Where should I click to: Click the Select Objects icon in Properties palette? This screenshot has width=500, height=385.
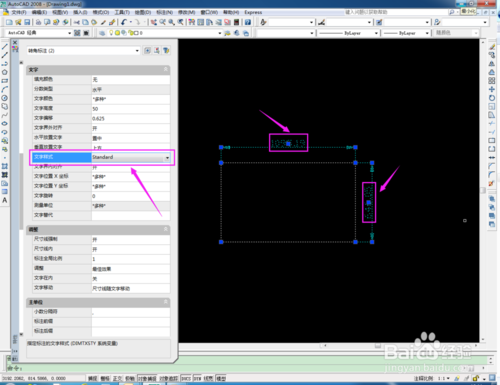point(157,51)
